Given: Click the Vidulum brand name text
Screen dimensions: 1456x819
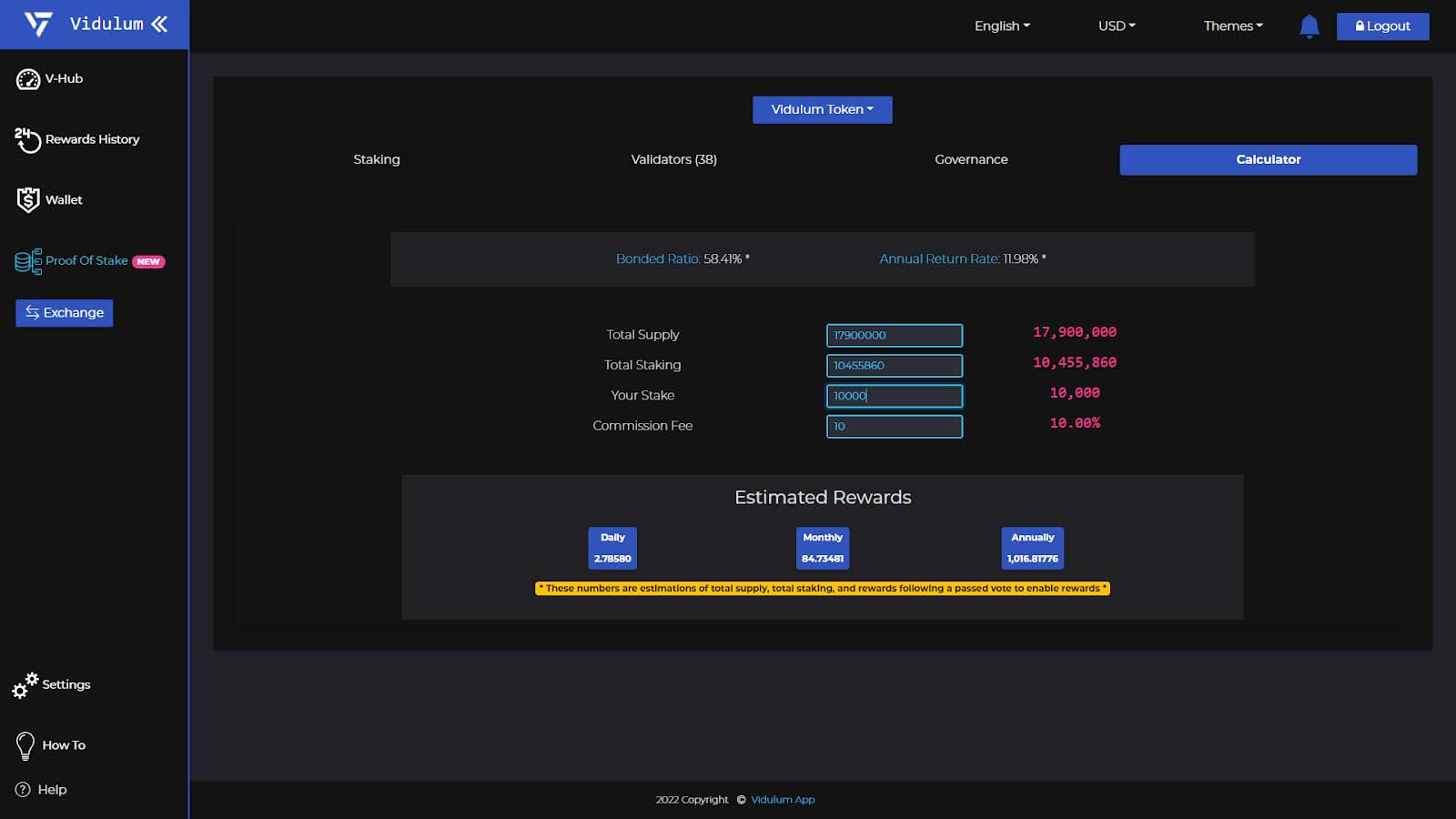Looking at the screenshot, I should (x=106, y=24).
